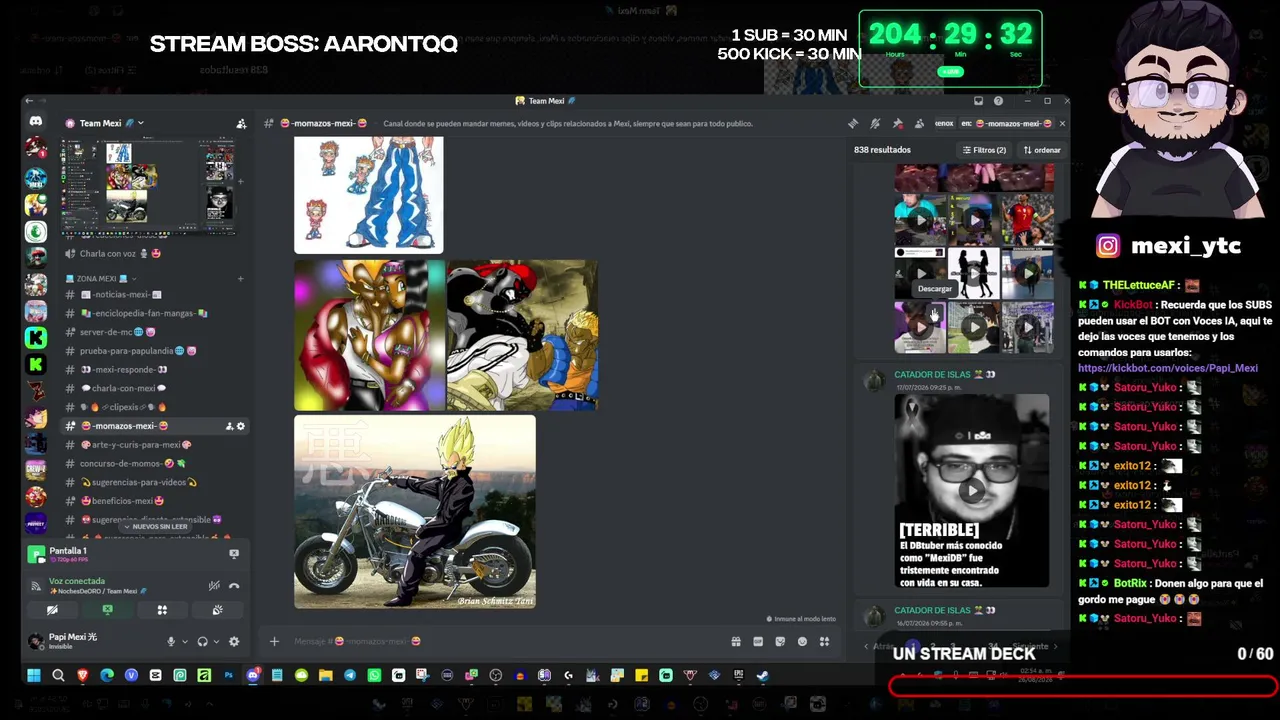Open Discord inbox icon in title bar
The image size is (1280, 720).
coord(978,101)
